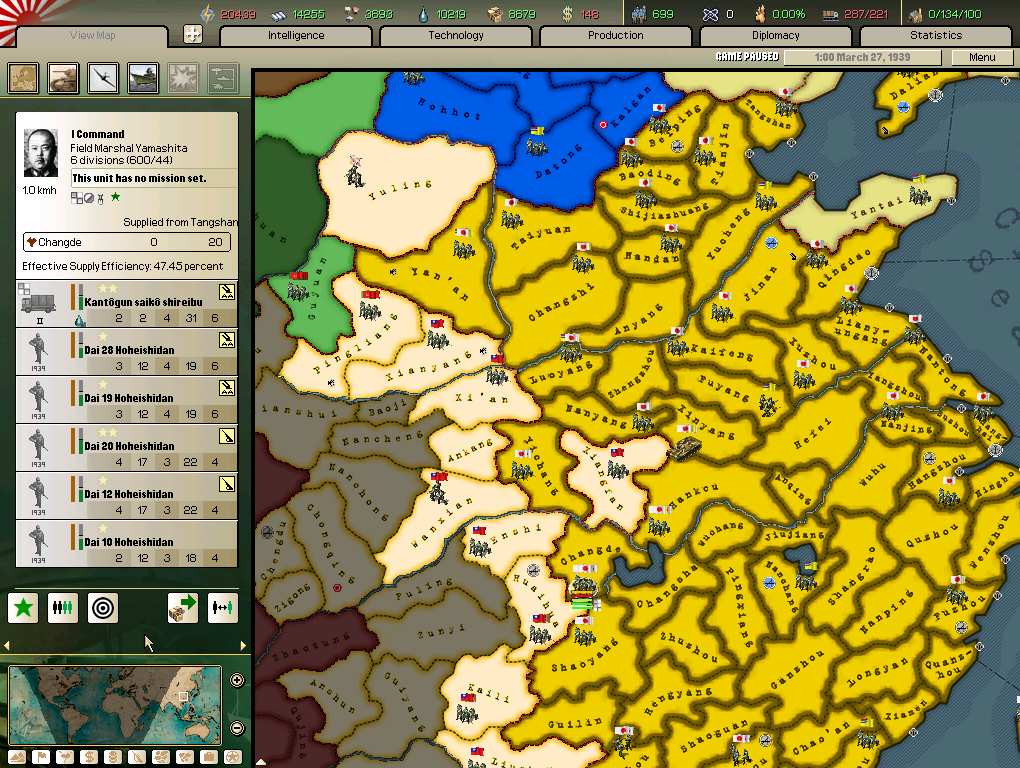
Task: Select the Dai 10 Hoheishidan division row
Action: click(127, 544)
